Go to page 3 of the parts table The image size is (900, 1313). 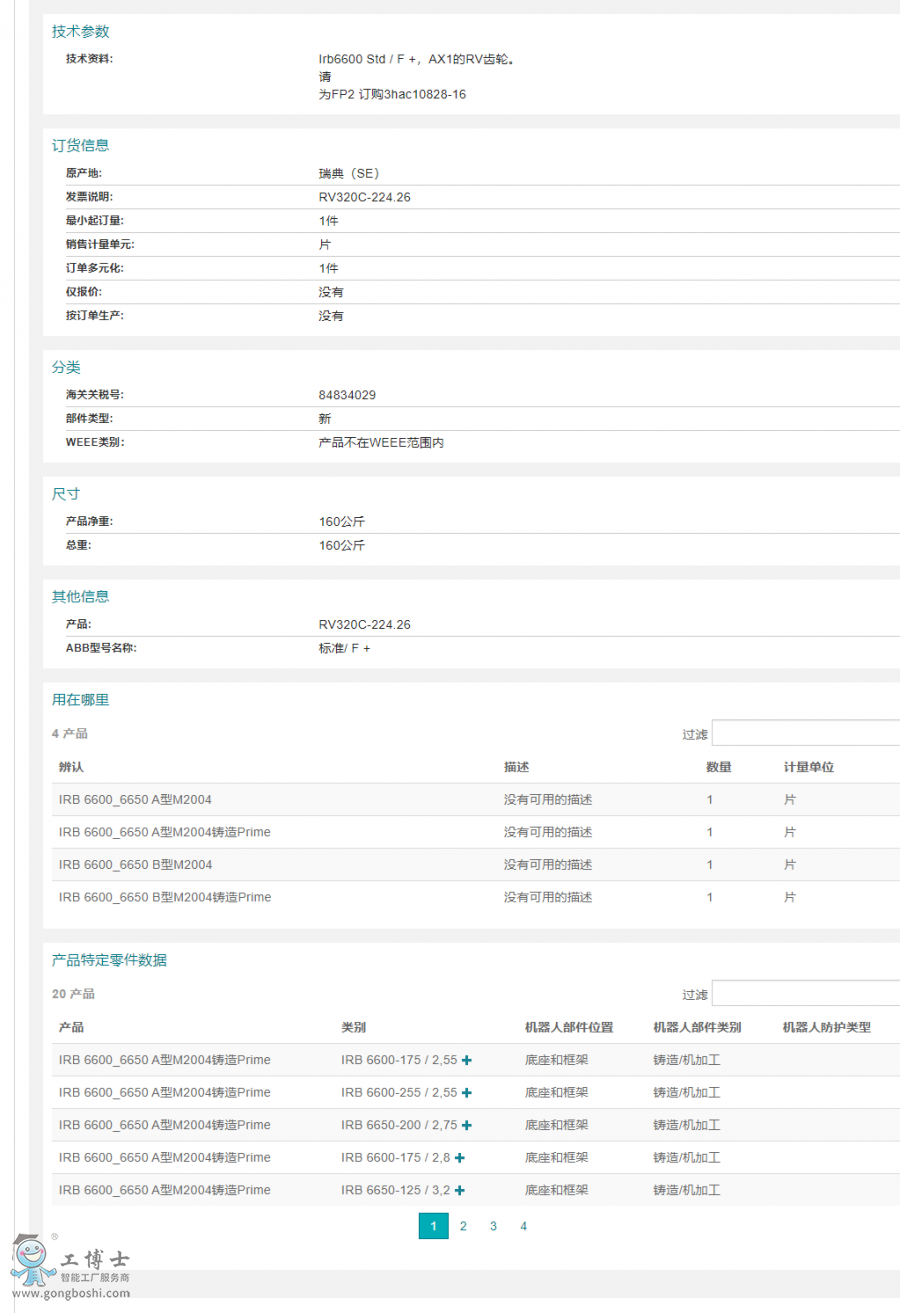point(493,1225)
